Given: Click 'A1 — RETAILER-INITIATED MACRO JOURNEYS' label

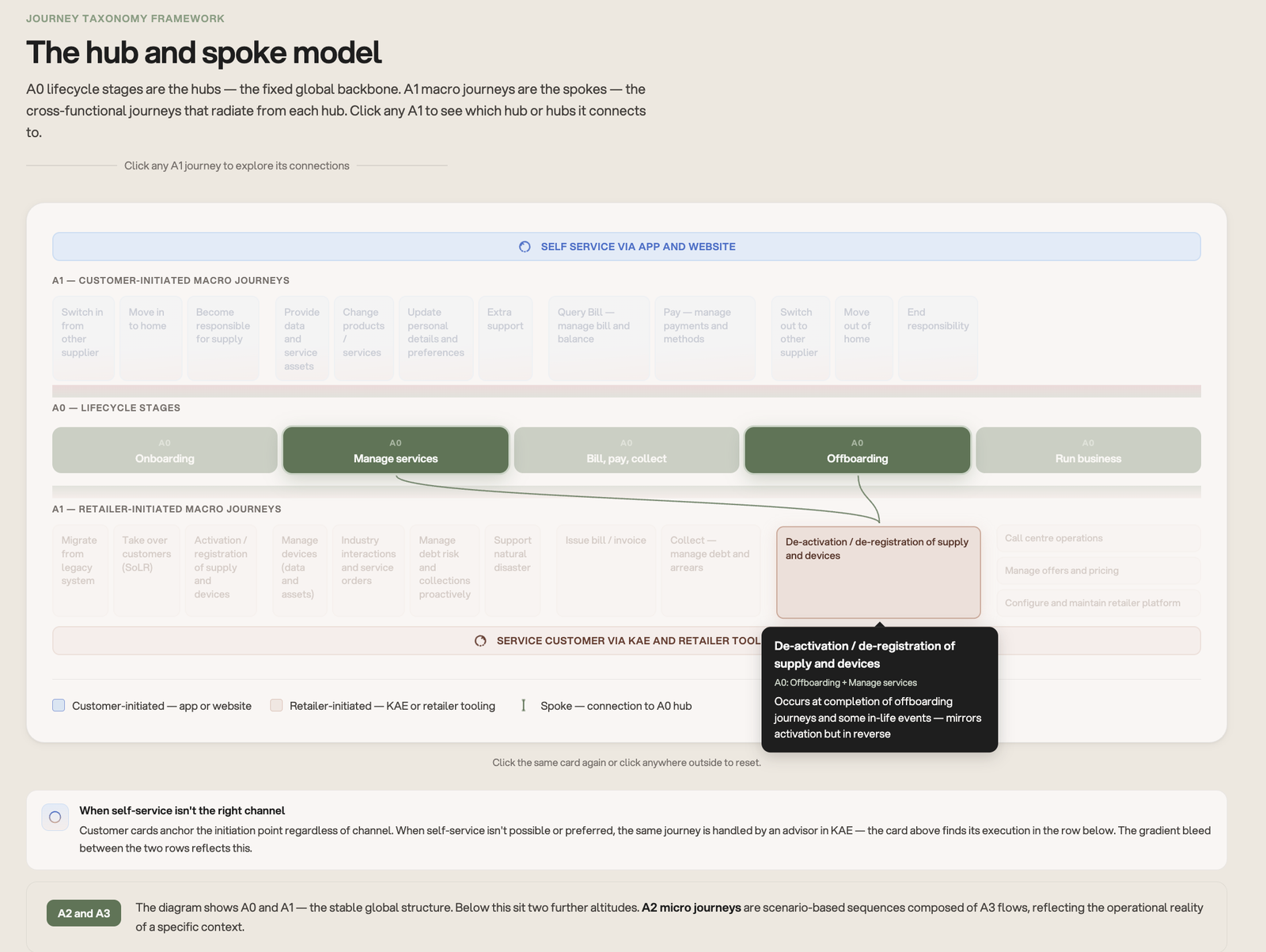Looking at the screenshot, I should coord(167,509).
